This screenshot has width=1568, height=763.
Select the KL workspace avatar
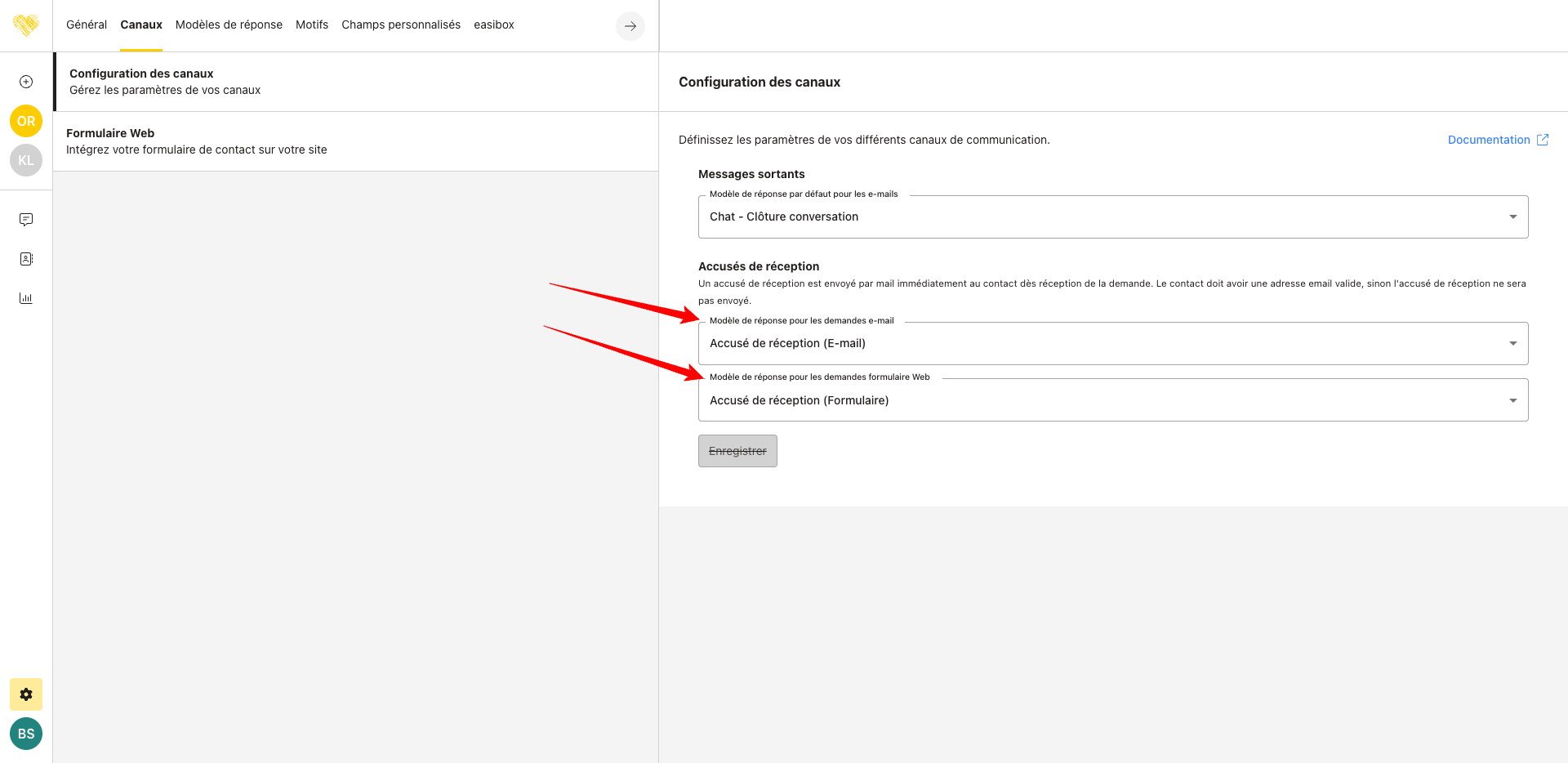point(26,160)
